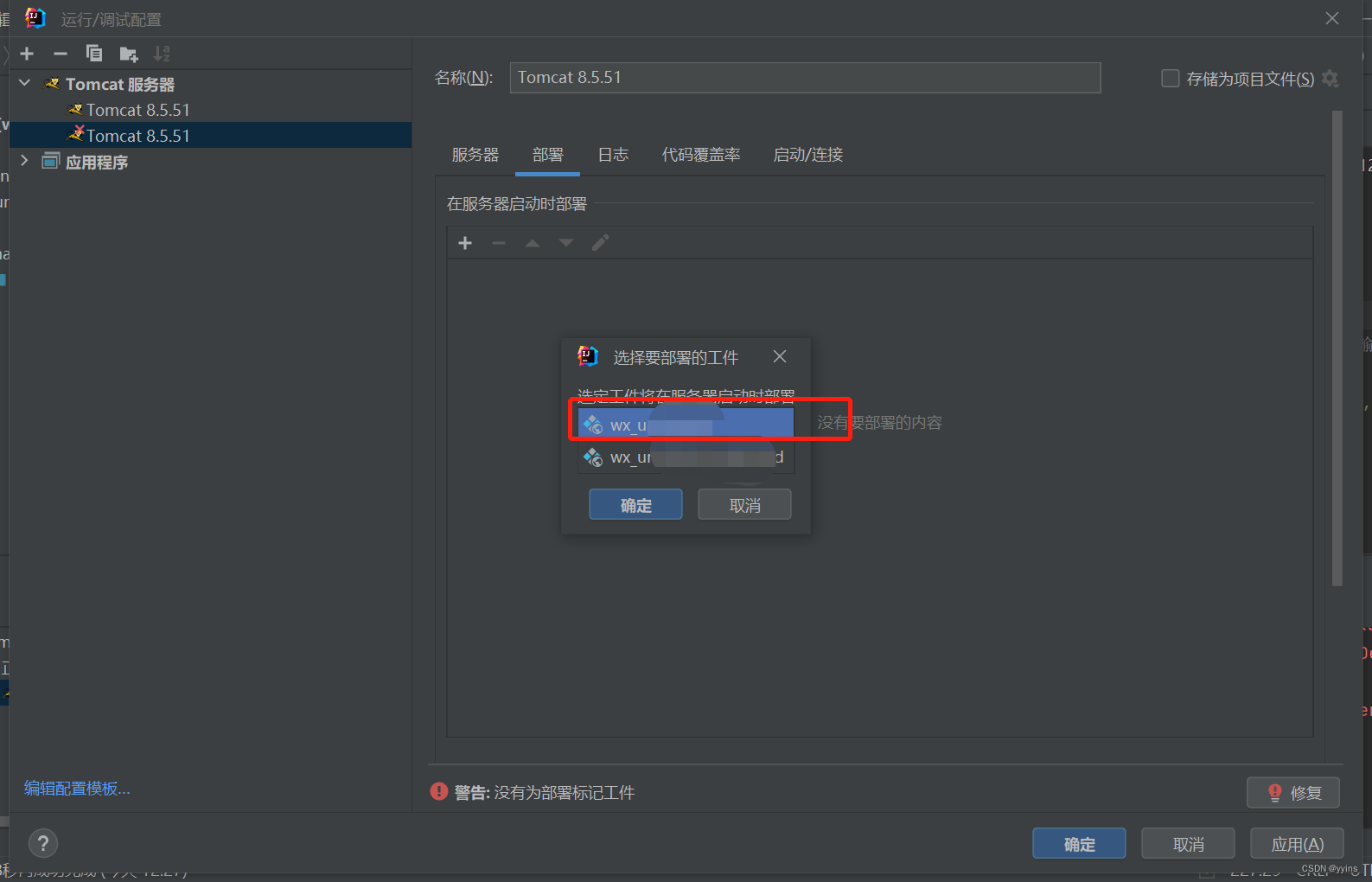This screenshot has height=882, width=1372.
Task: Close the 运行/调试配置 window
Action: pos(1332,18)
